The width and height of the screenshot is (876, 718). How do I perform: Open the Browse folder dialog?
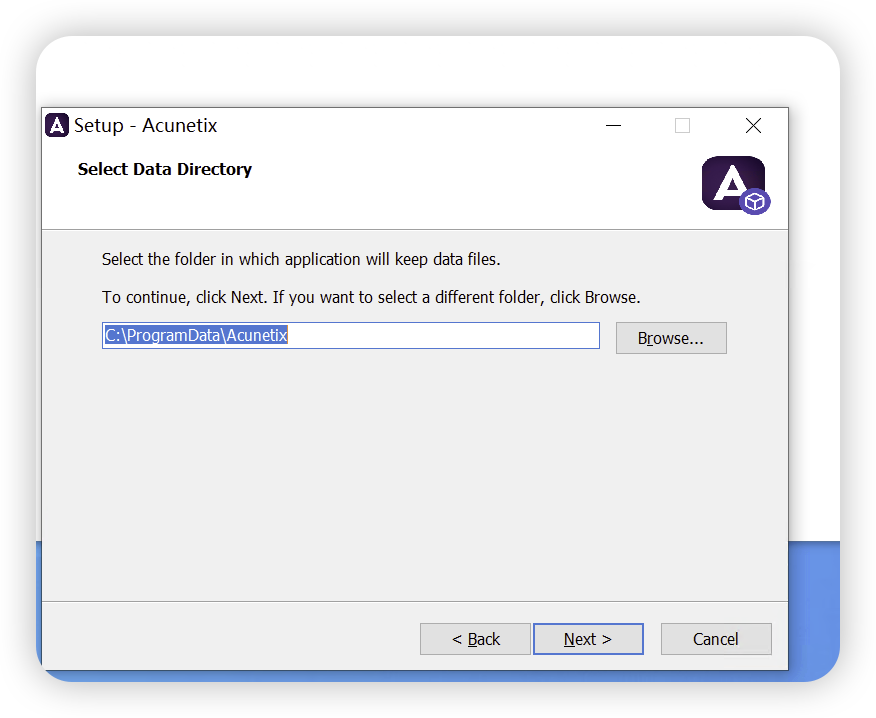671,338
